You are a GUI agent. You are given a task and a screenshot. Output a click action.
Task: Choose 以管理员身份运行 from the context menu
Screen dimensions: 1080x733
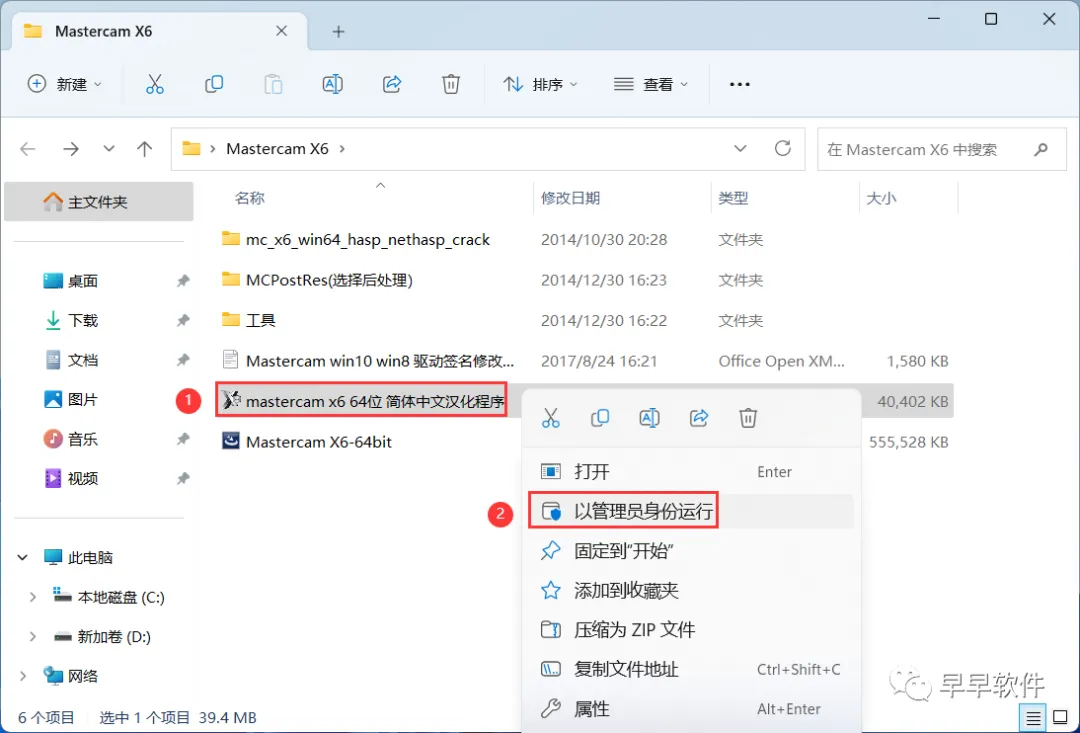(691, 511)
